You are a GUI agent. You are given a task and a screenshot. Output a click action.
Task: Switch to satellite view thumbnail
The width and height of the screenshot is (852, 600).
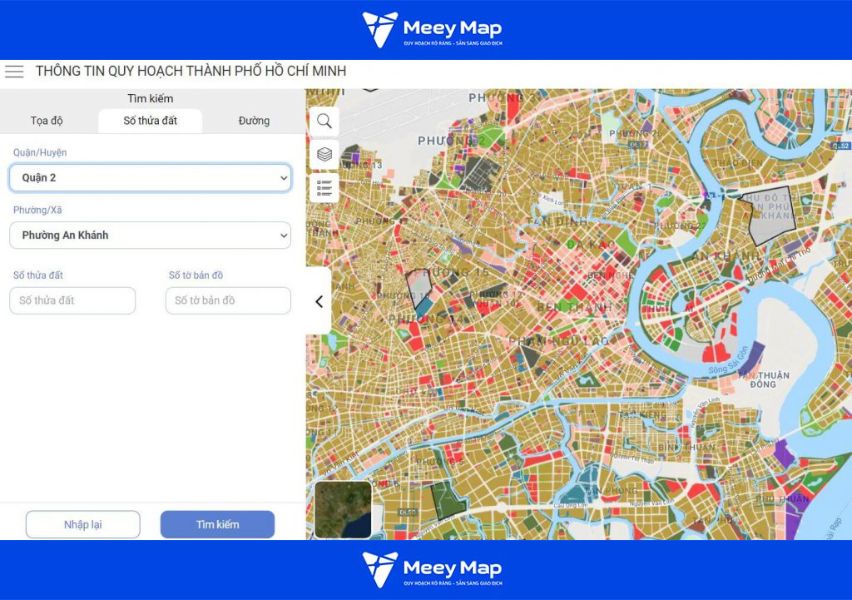pos(343,509)
